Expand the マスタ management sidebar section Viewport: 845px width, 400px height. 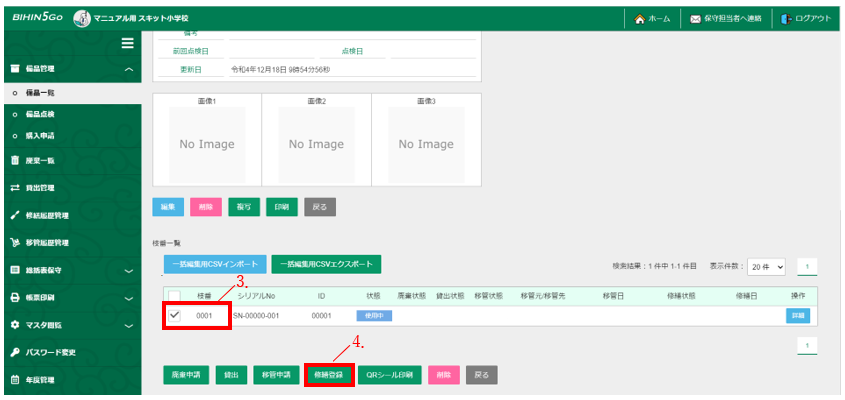(128, 325)
